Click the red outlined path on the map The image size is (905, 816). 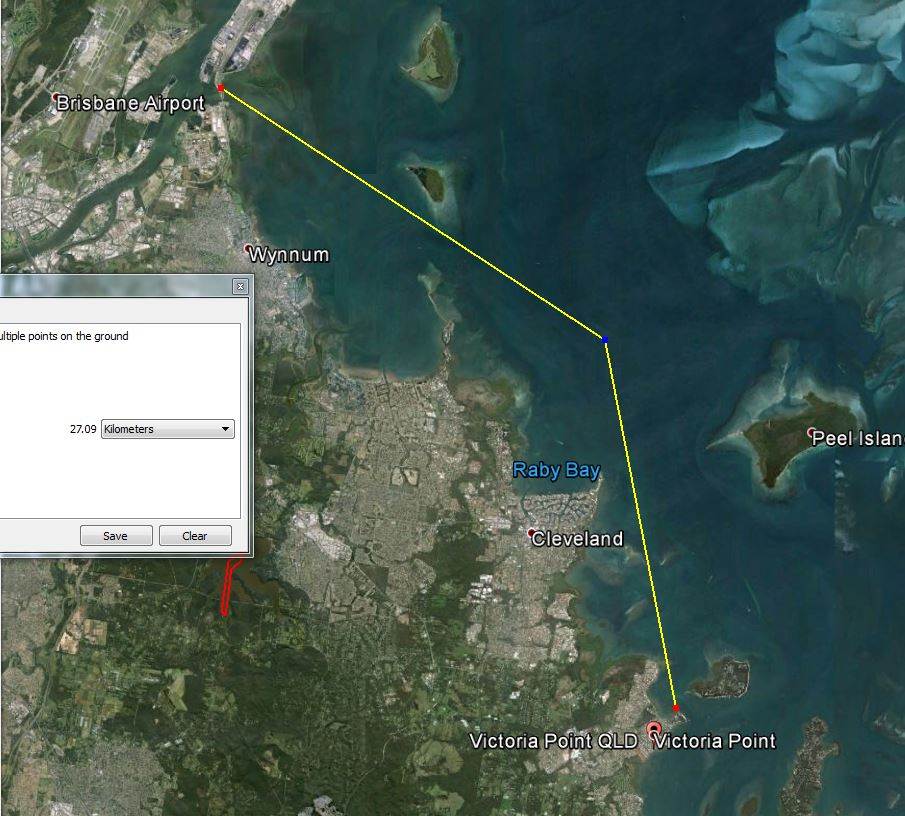229,590
